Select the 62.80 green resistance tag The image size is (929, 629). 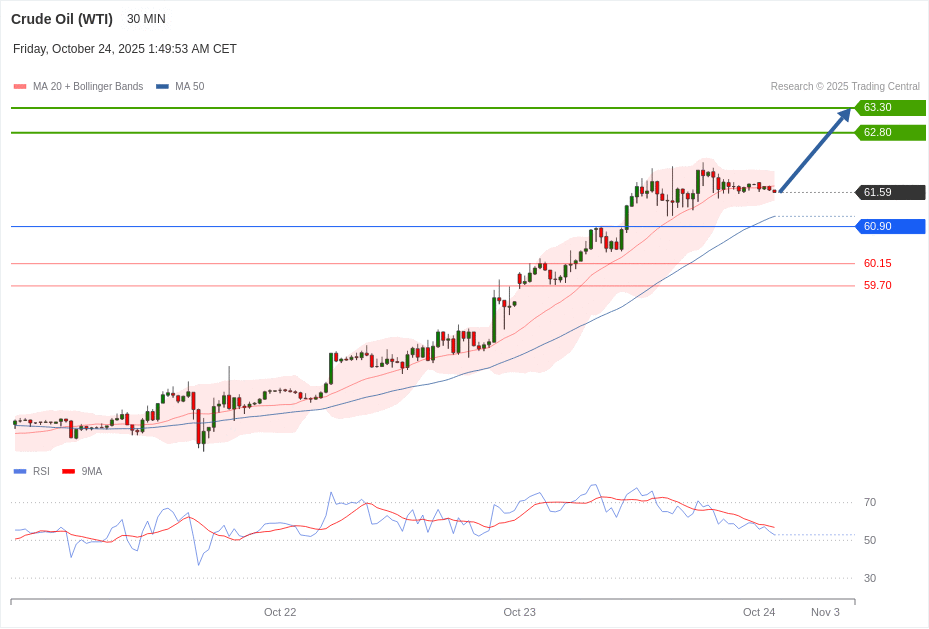(x=889, y=133)
